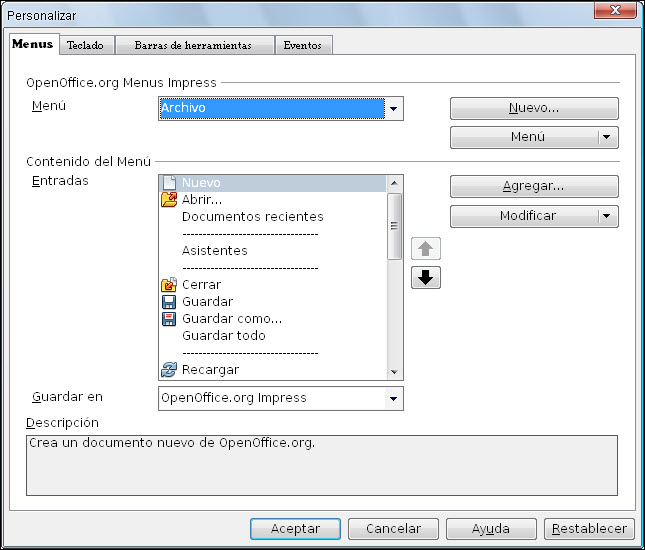Select the Cerrar entry

(x=273, y=285)
